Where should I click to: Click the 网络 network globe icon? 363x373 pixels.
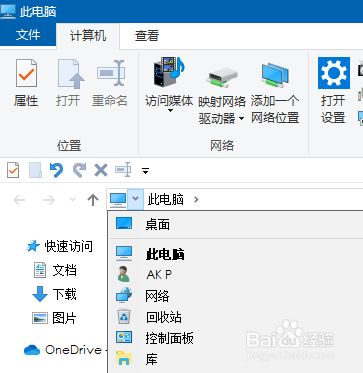pyautogui.click(x=124, y=296)
